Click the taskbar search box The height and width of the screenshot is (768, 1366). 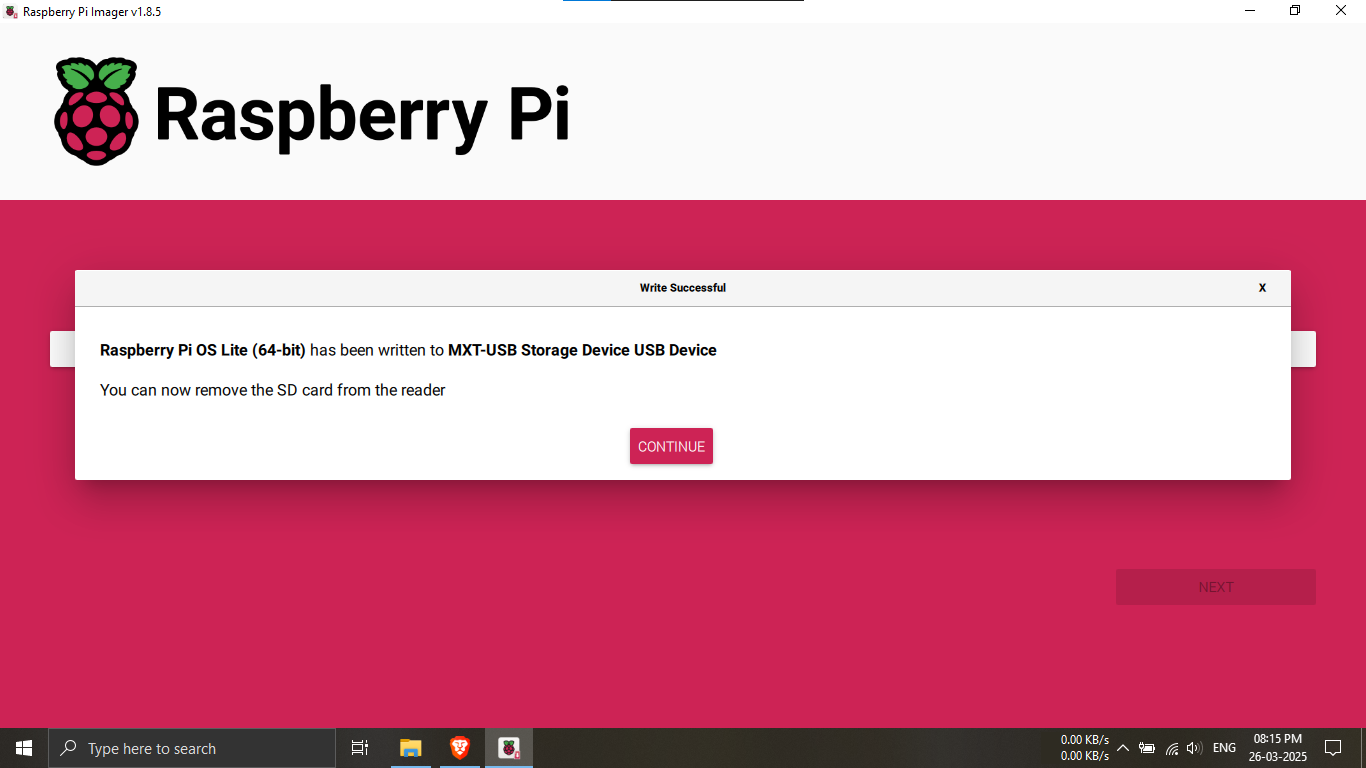(192, 748)
